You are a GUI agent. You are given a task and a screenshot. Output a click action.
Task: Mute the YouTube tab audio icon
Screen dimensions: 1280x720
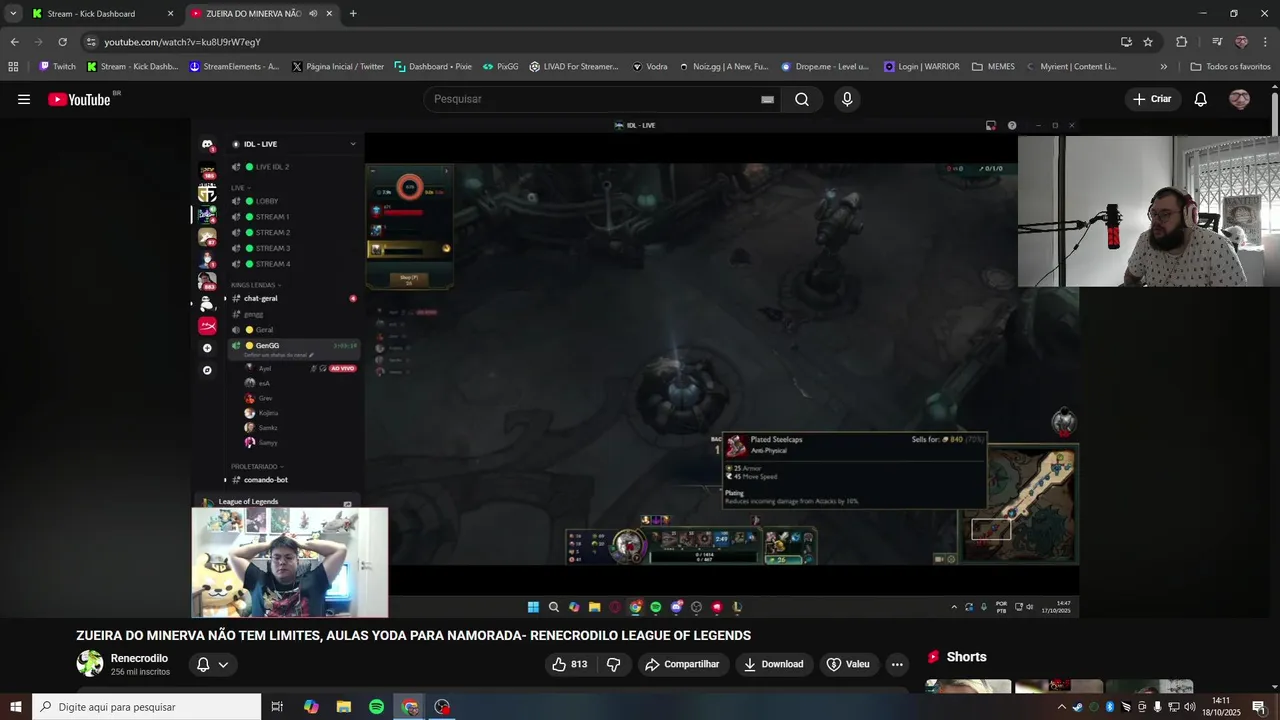point(313,13)
